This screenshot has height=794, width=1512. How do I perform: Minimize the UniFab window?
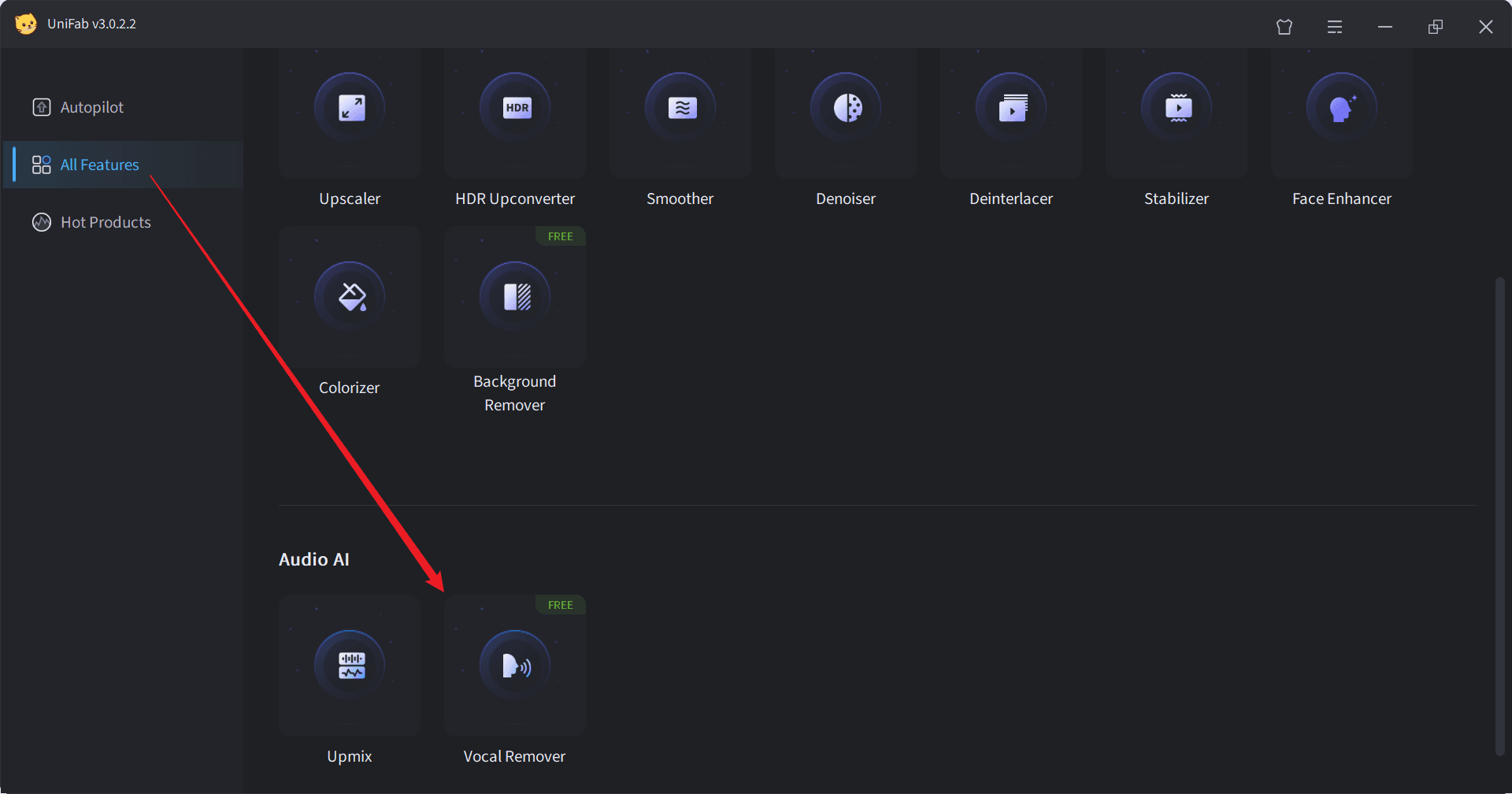[1385, 27]
